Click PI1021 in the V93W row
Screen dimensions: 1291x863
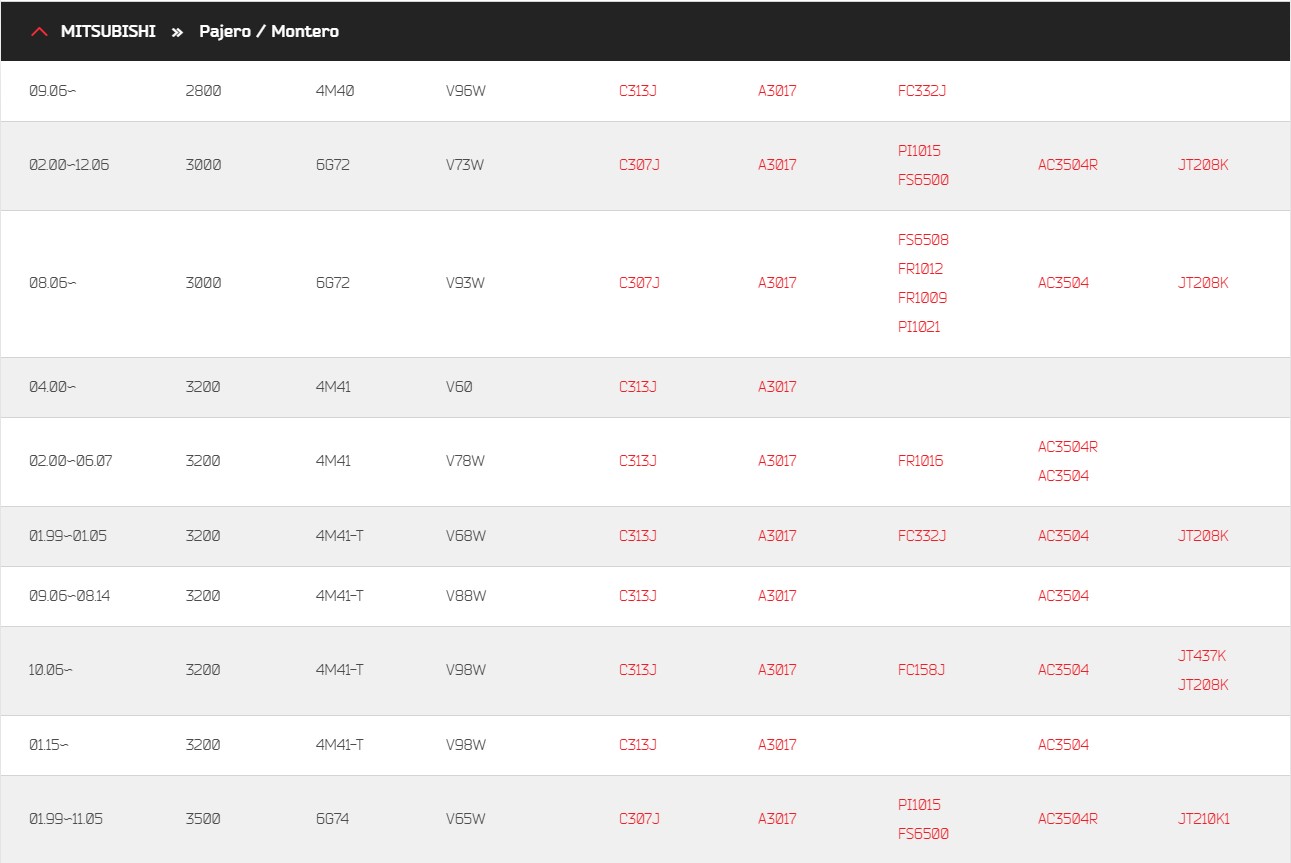coord(919,327)
